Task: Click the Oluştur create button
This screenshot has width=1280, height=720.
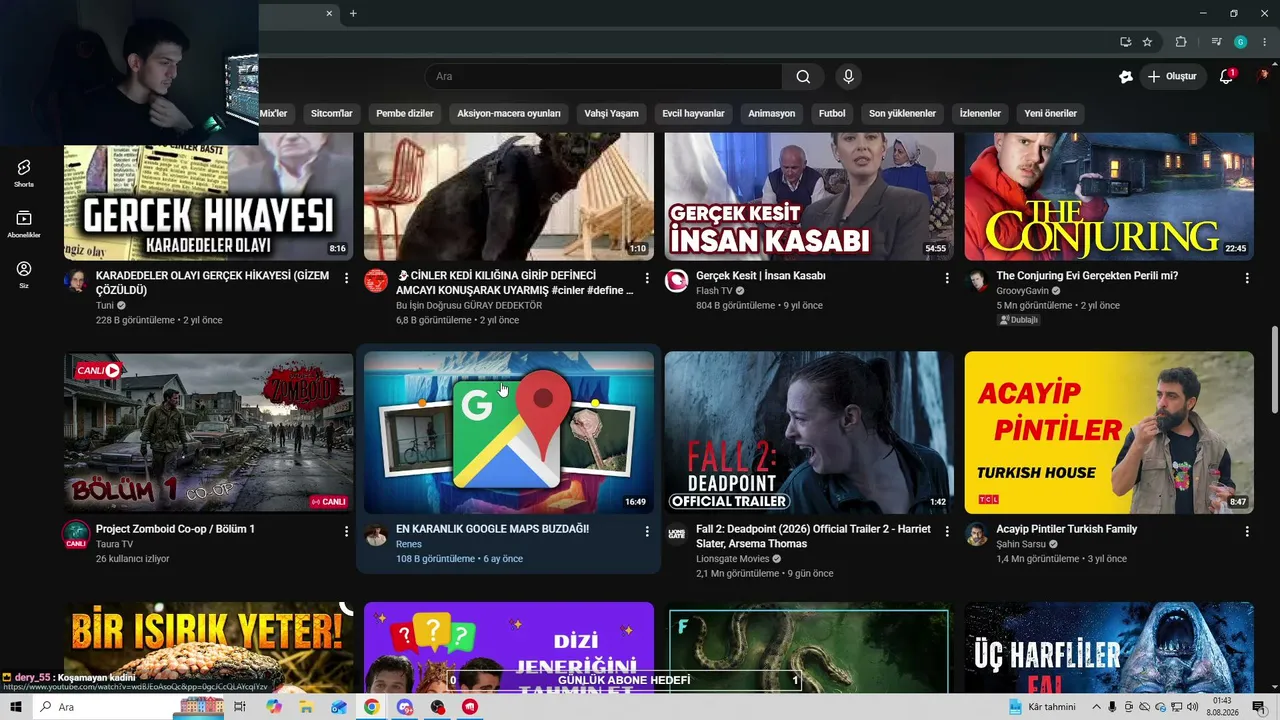Action: pyautogui.click(x=1173, y=77)
